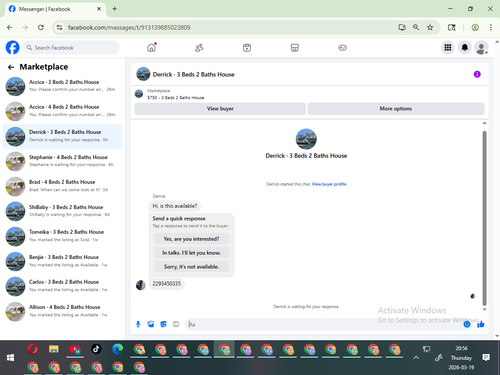Go back using browser back arrow
This screenshot has height=375, width=500.
[10, 27]
